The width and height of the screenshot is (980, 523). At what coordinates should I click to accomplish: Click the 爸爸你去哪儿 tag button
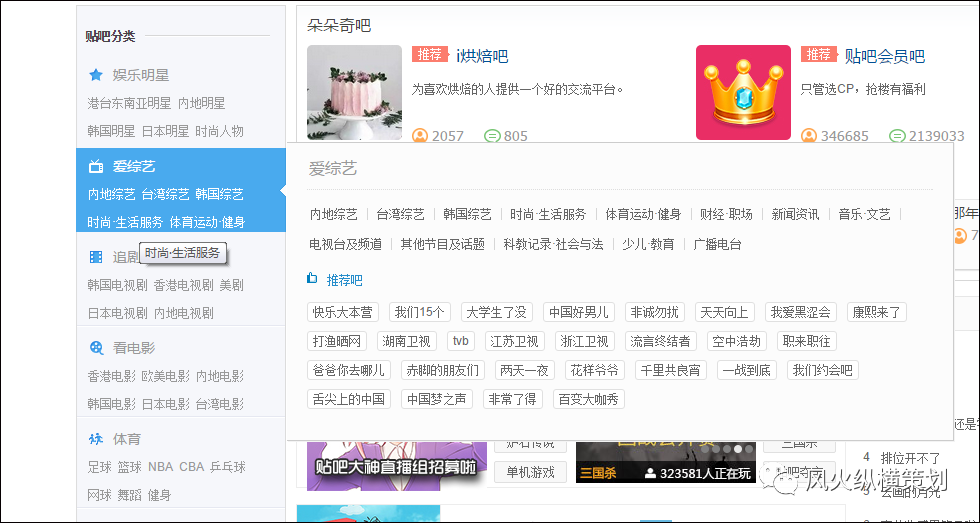(349, 370)
